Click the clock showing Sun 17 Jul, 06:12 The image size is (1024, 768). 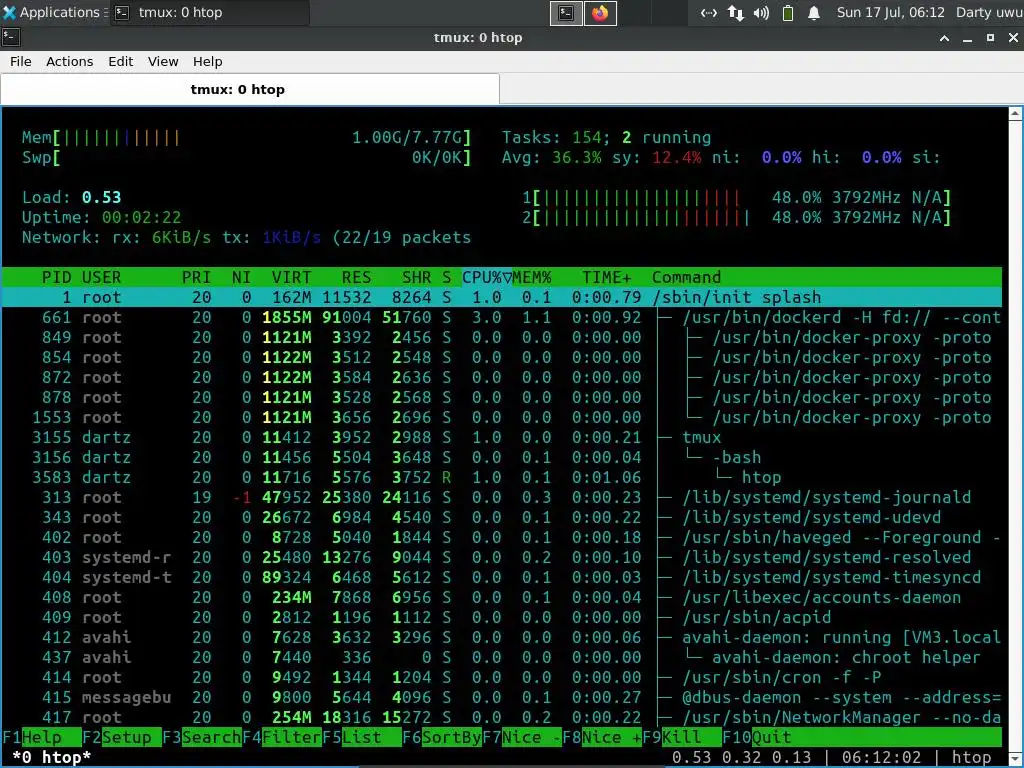pos(891,12)
